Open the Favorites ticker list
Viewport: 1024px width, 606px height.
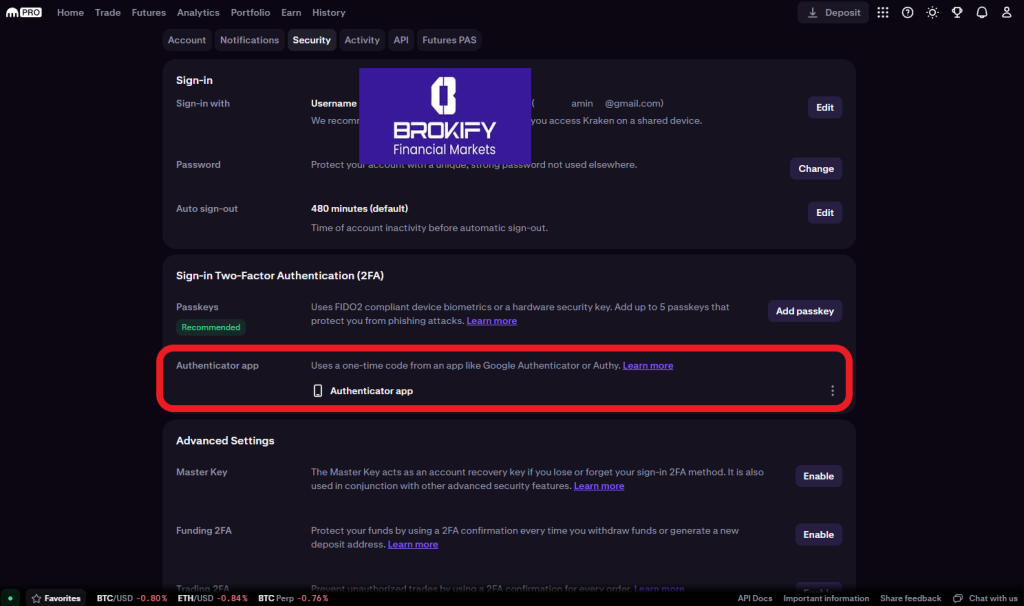tap(56, 598)
